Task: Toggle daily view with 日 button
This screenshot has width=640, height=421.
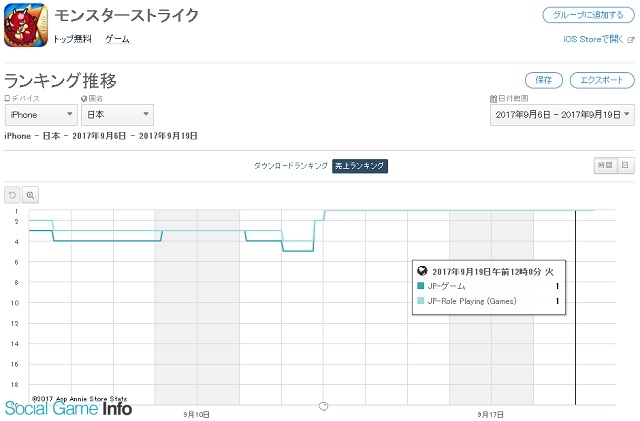Action: coord(624,165)
